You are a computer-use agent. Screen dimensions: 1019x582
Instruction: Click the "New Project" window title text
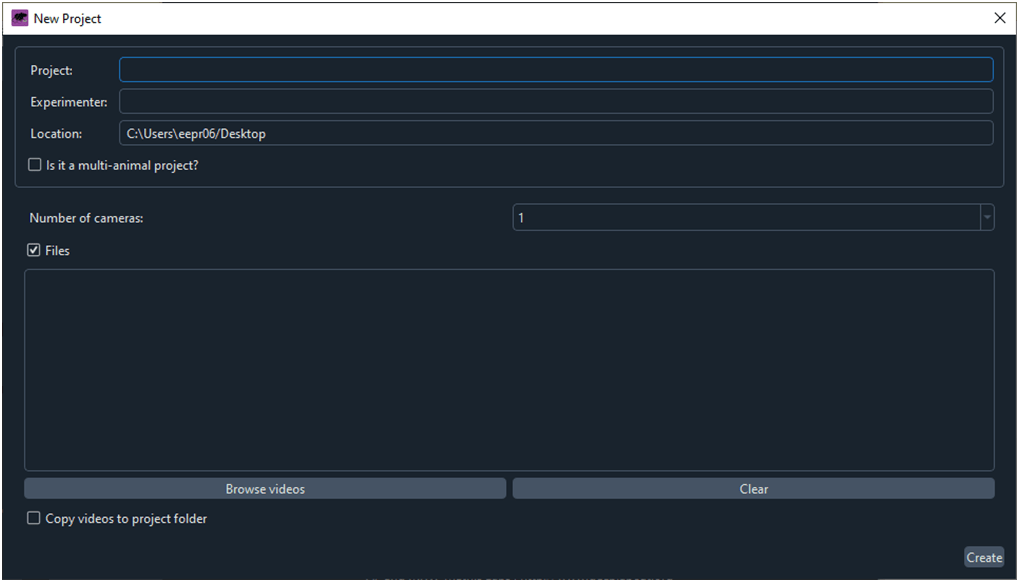click(x=67, y=19)
